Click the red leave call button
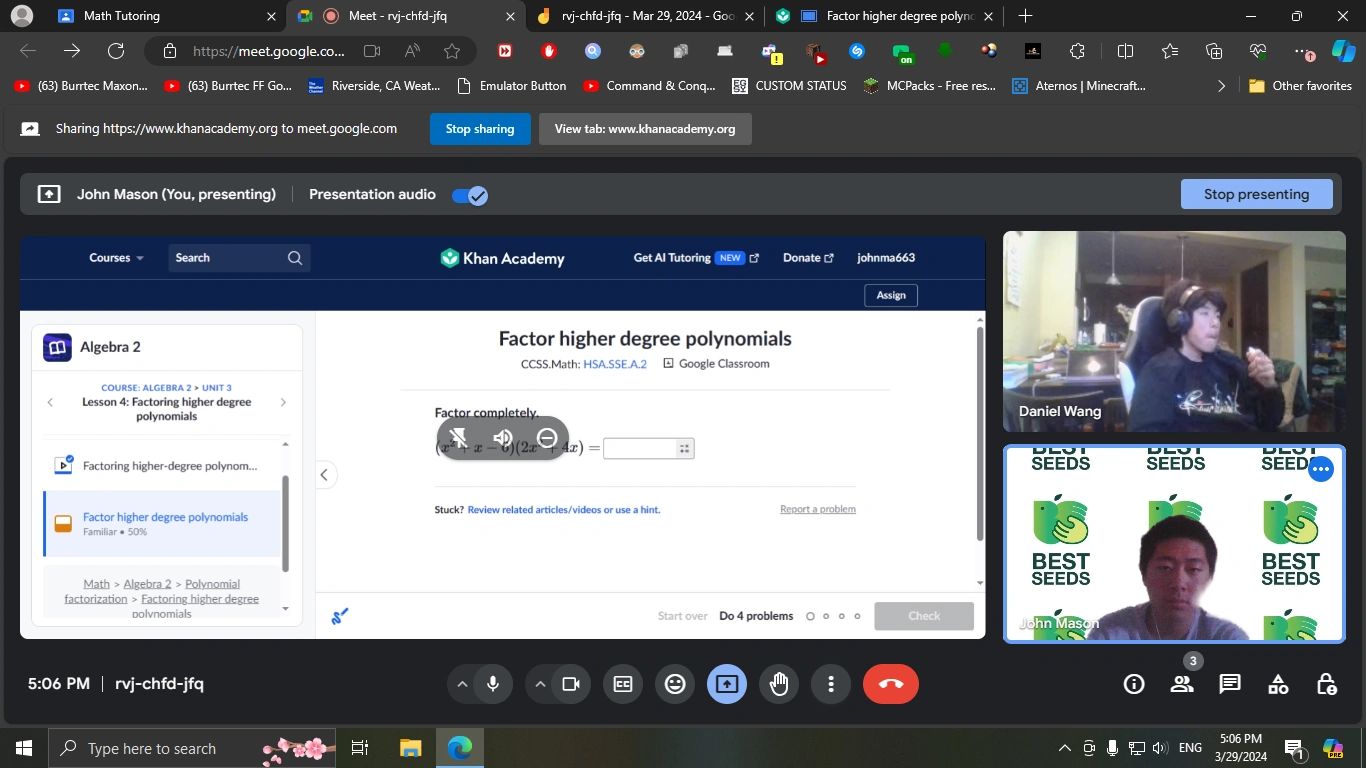 890,684
